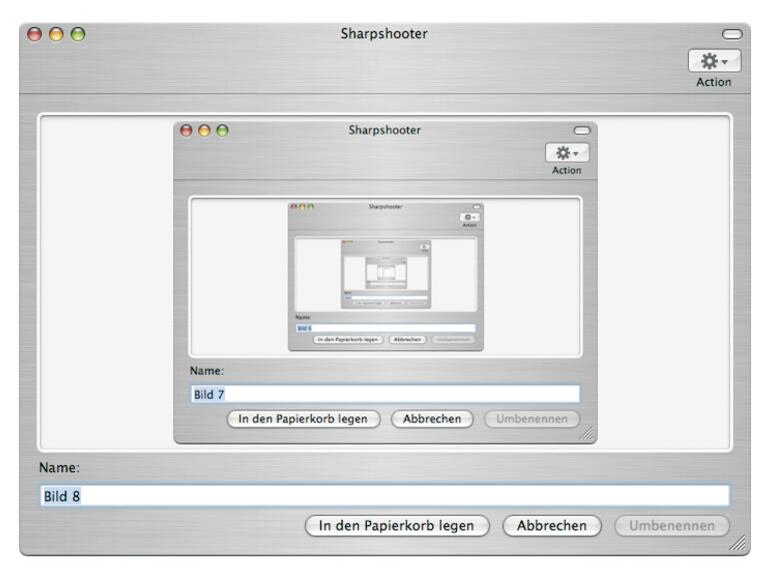Screen dimensions: 770x578
Task: Select the screenshot preview thumbnail
Action: pos(385,283)
